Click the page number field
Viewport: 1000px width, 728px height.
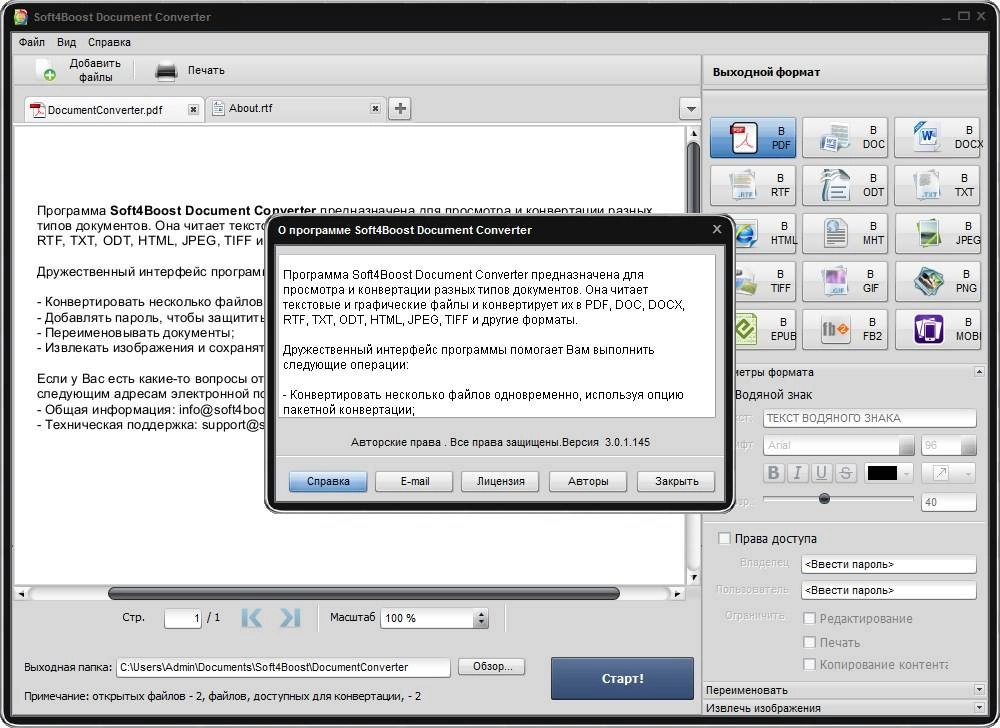(x=182, y=618)
